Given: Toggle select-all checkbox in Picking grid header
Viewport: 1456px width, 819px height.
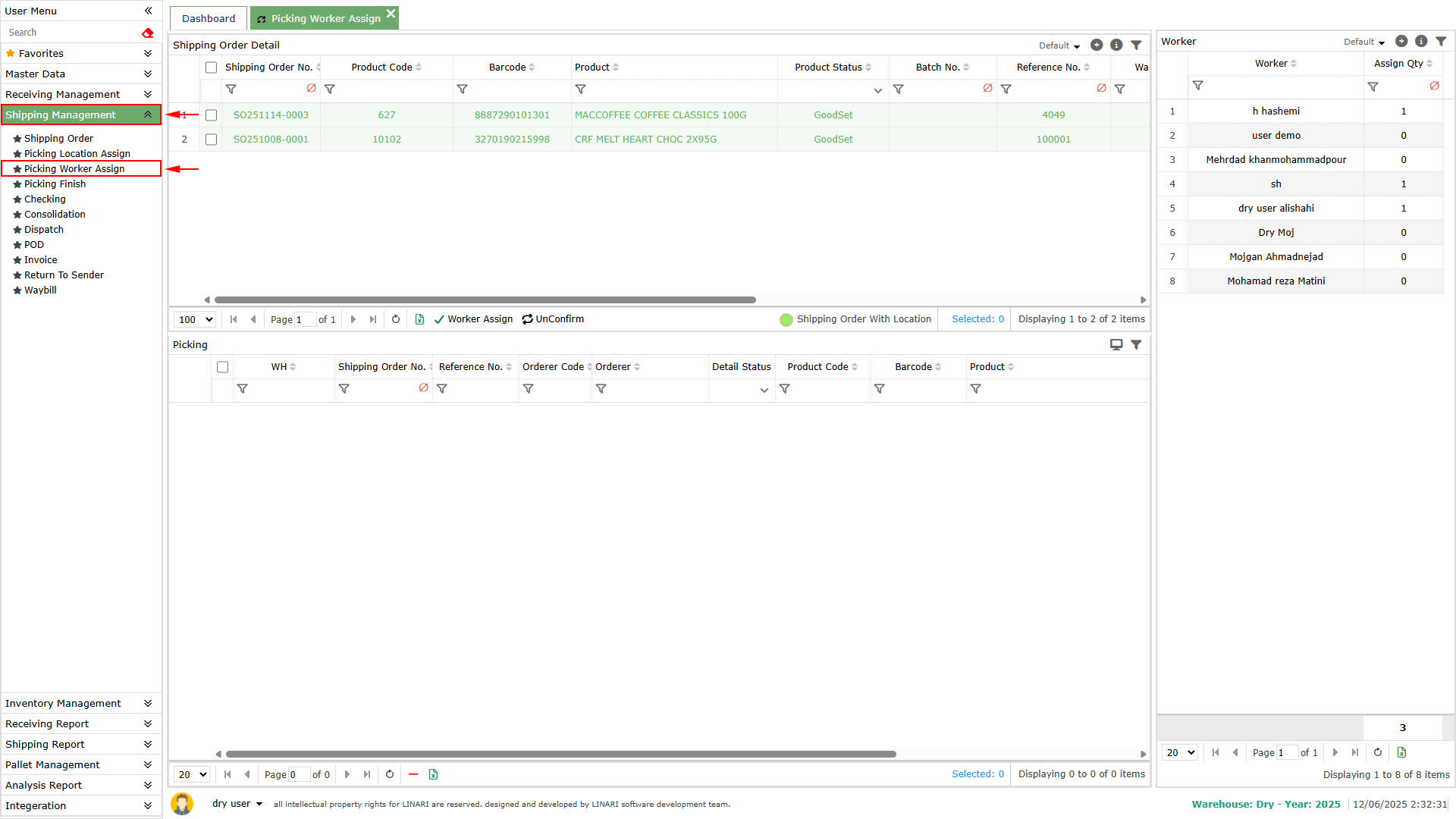Looking at the screenshot, I should pos(222,367).
